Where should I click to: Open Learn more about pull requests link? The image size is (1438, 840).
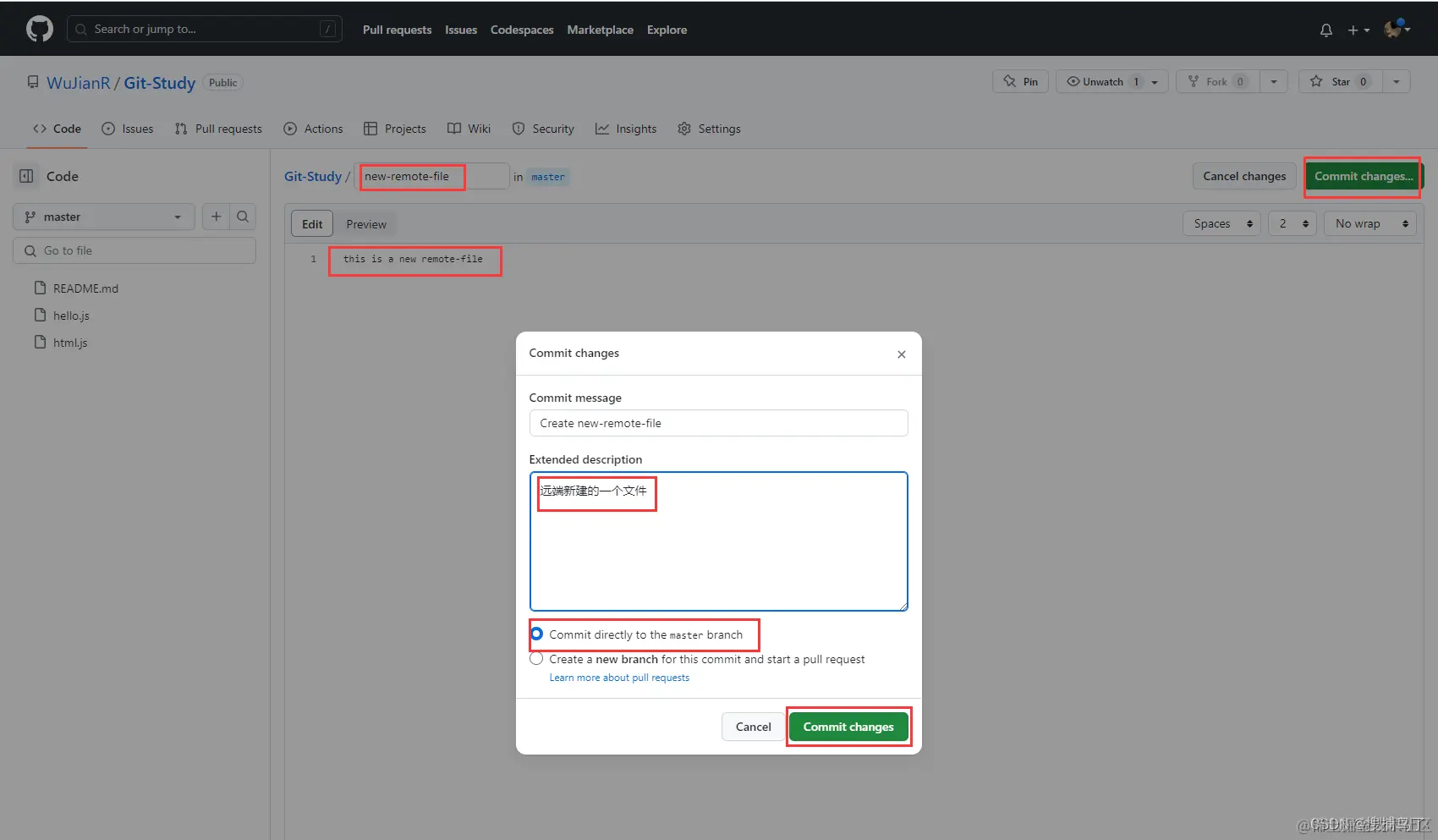pos(619,678)
